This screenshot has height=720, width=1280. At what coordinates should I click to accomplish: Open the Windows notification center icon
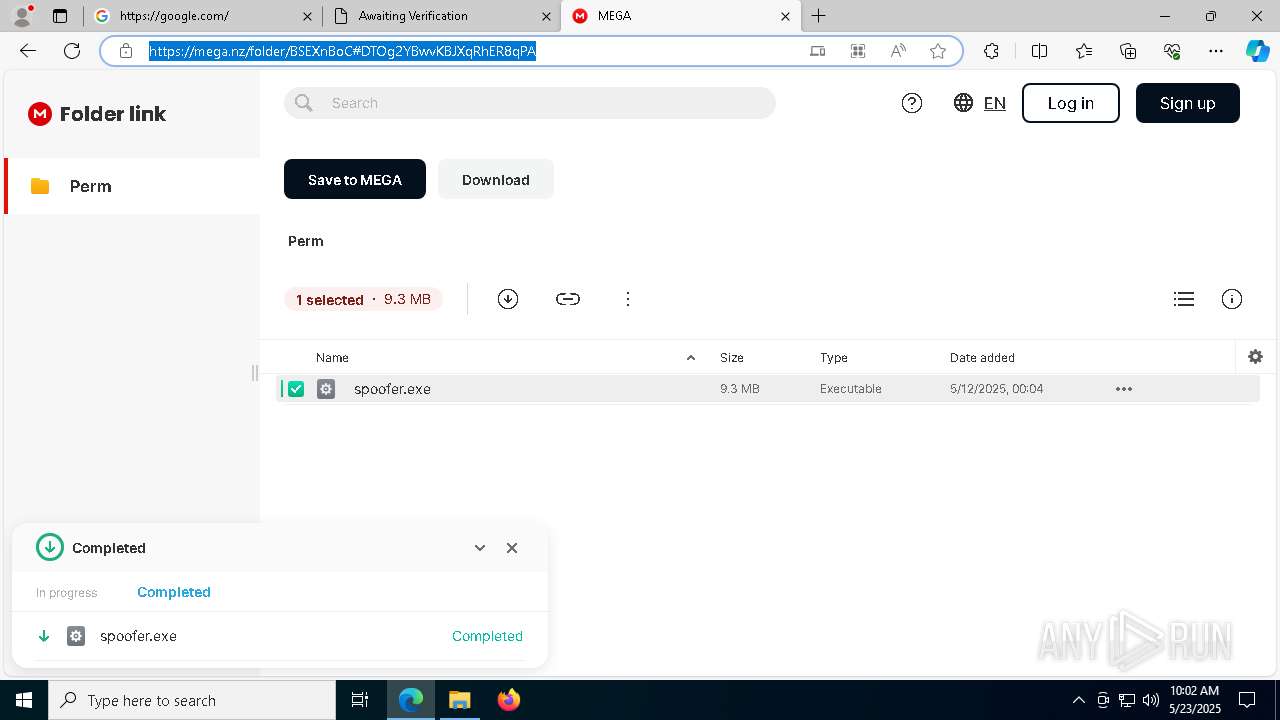point(1247,700)
